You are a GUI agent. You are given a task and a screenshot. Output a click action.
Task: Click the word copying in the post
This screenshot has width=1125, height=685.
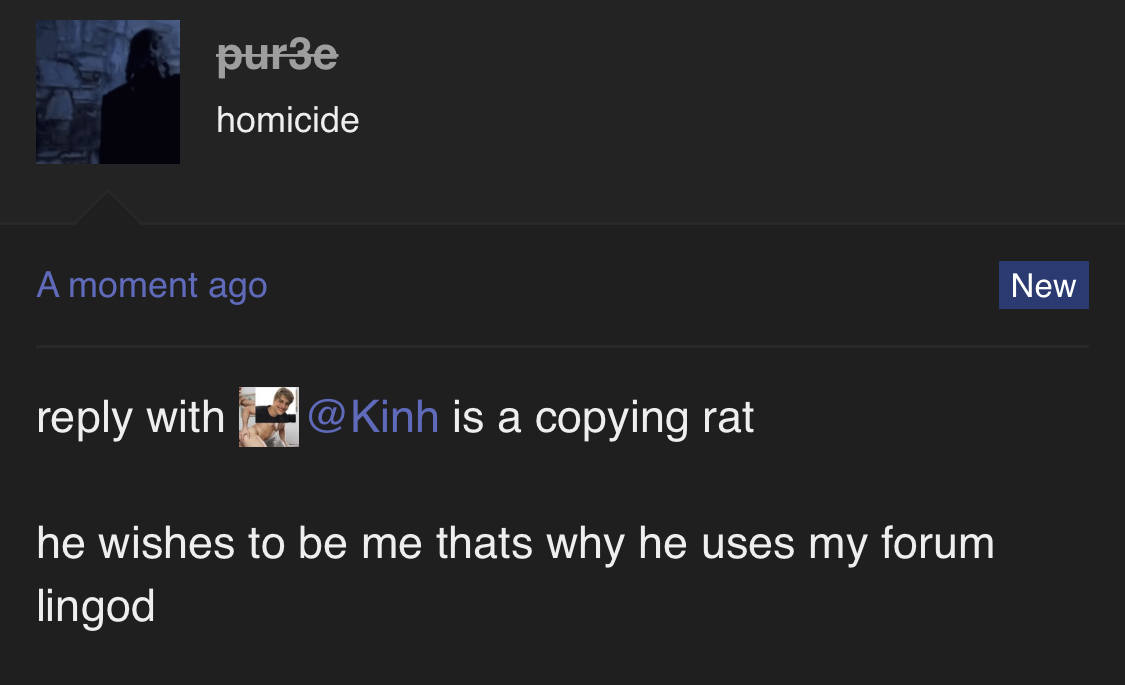(x=611, y=419)
